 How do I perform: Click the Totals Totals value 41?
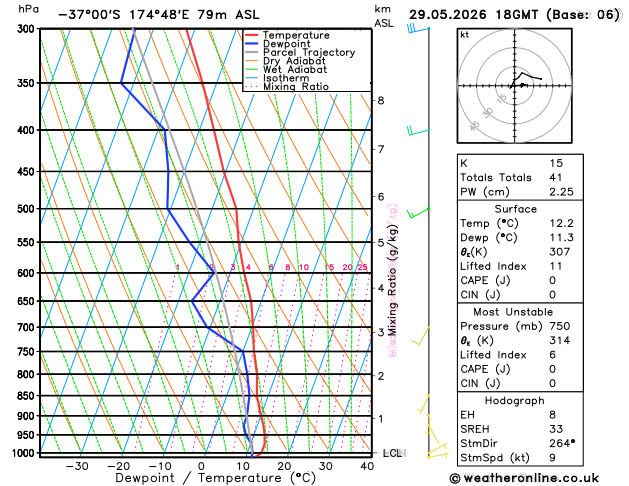point(556,177)
